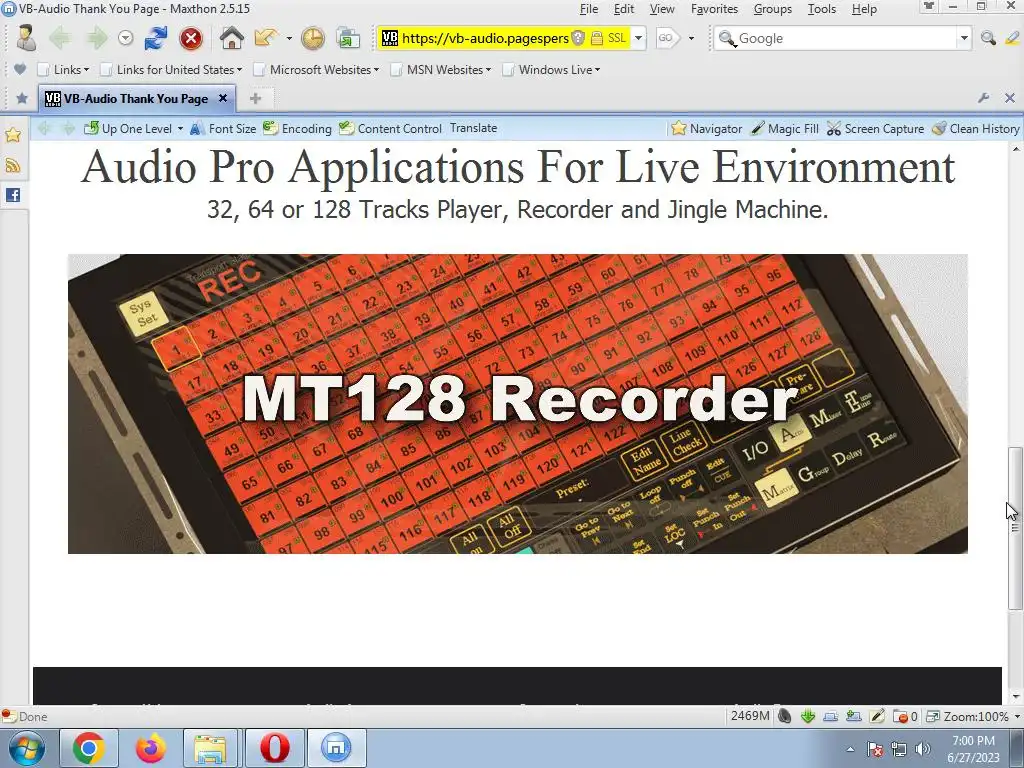Open the Tools menu
Screen dimensions: 1024x768
tap(822, 9)
